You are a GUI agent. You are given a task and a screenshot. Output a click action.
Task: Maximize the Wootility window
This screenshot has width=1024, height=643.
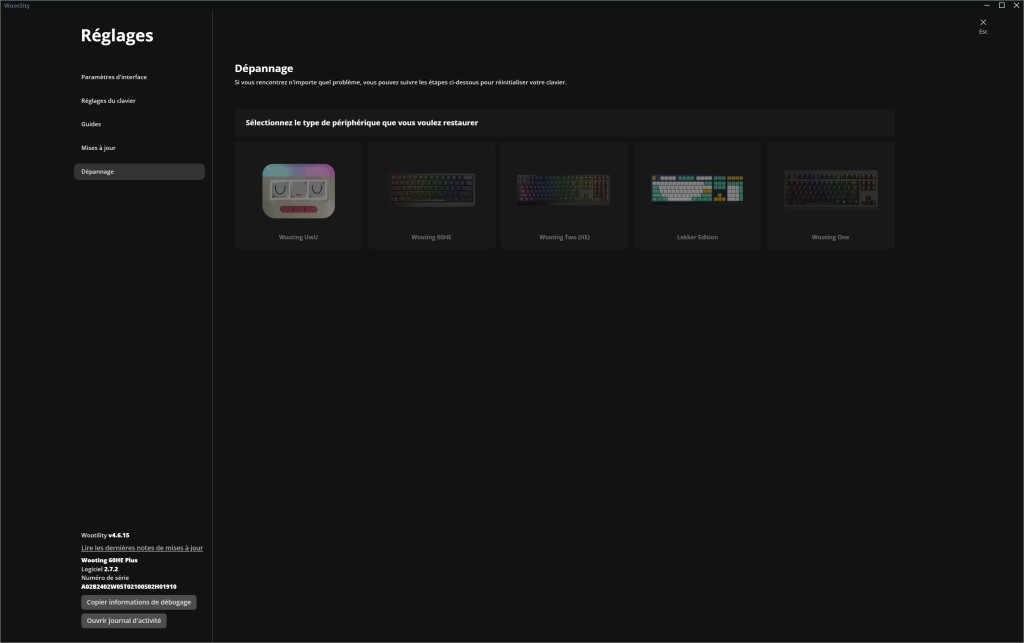point(1002,5)
